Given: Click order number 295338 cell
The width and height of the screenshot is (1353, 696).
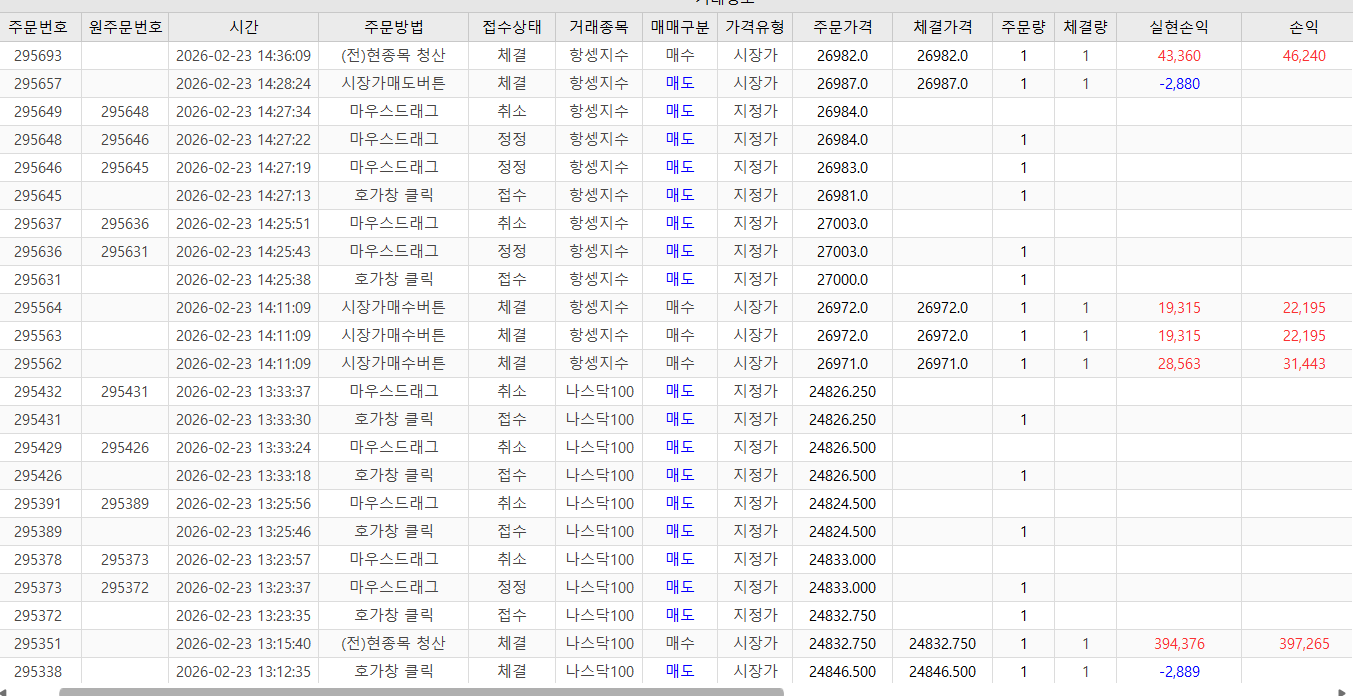Looking at the screenshot, I should (38, 672).
